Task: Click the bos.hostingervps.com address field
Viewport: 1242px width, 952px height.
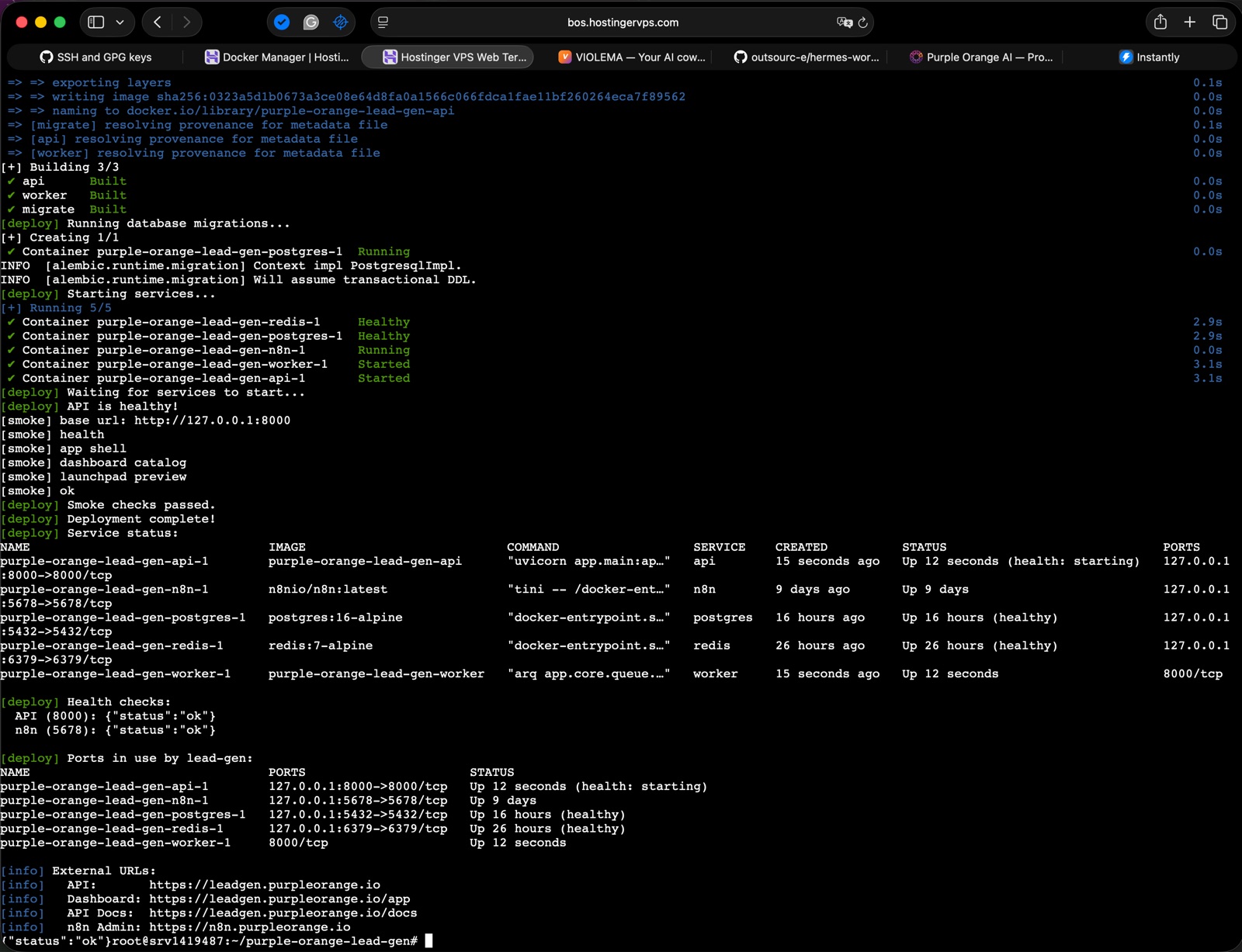Action: point(623,23)
